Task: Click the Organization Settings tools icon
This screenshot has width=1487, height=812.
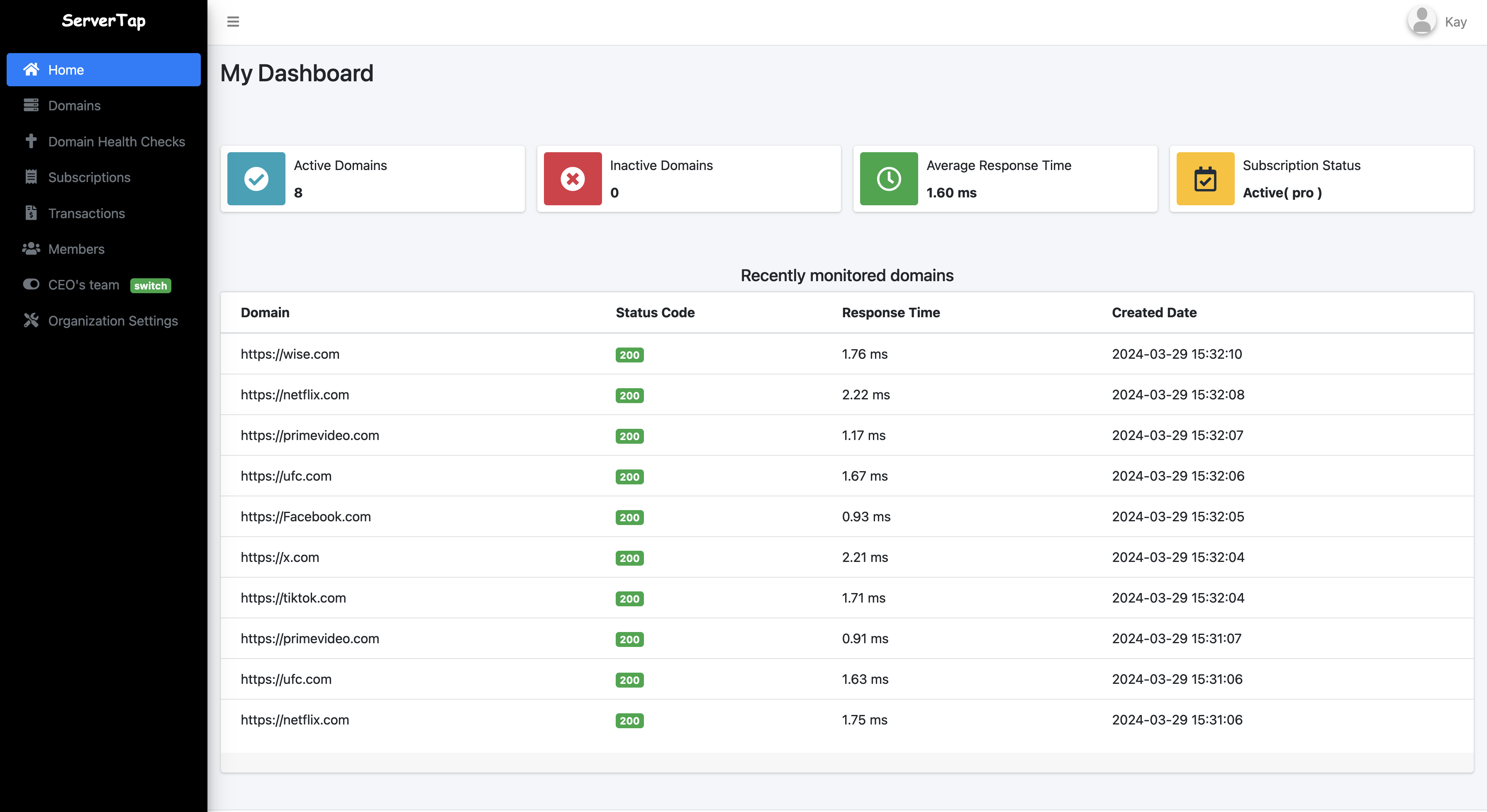Action: coord(31,320)
